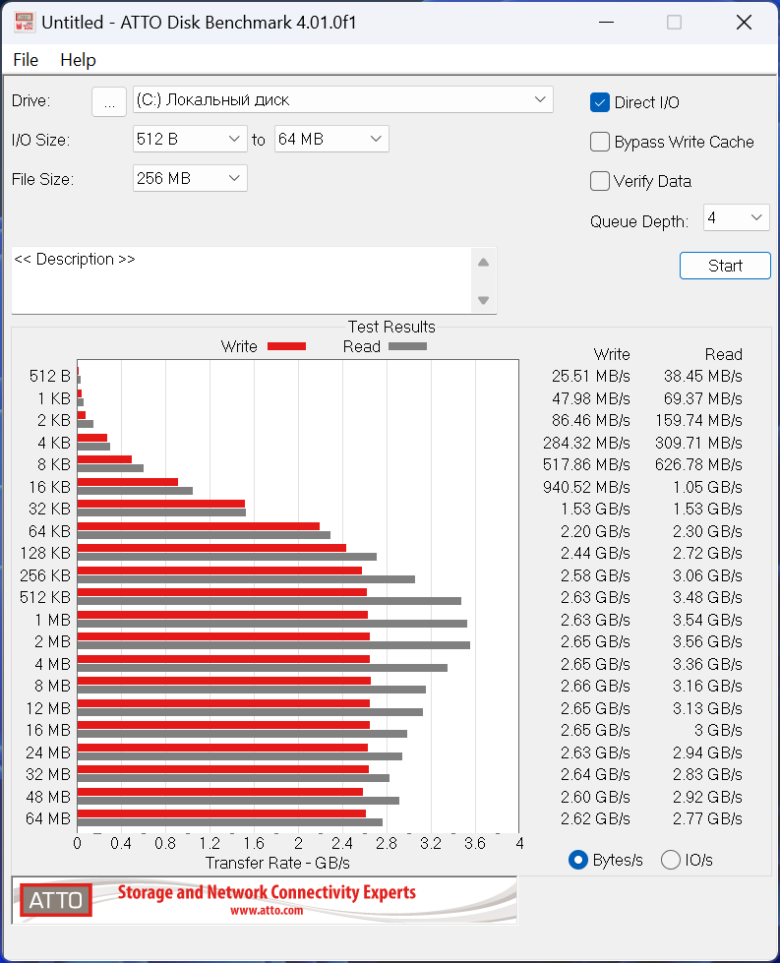Image resolution: width=780 pixels, height=963 pixels.
Task: Select the Bytes/s radio button
Action: tap(578, 860)
